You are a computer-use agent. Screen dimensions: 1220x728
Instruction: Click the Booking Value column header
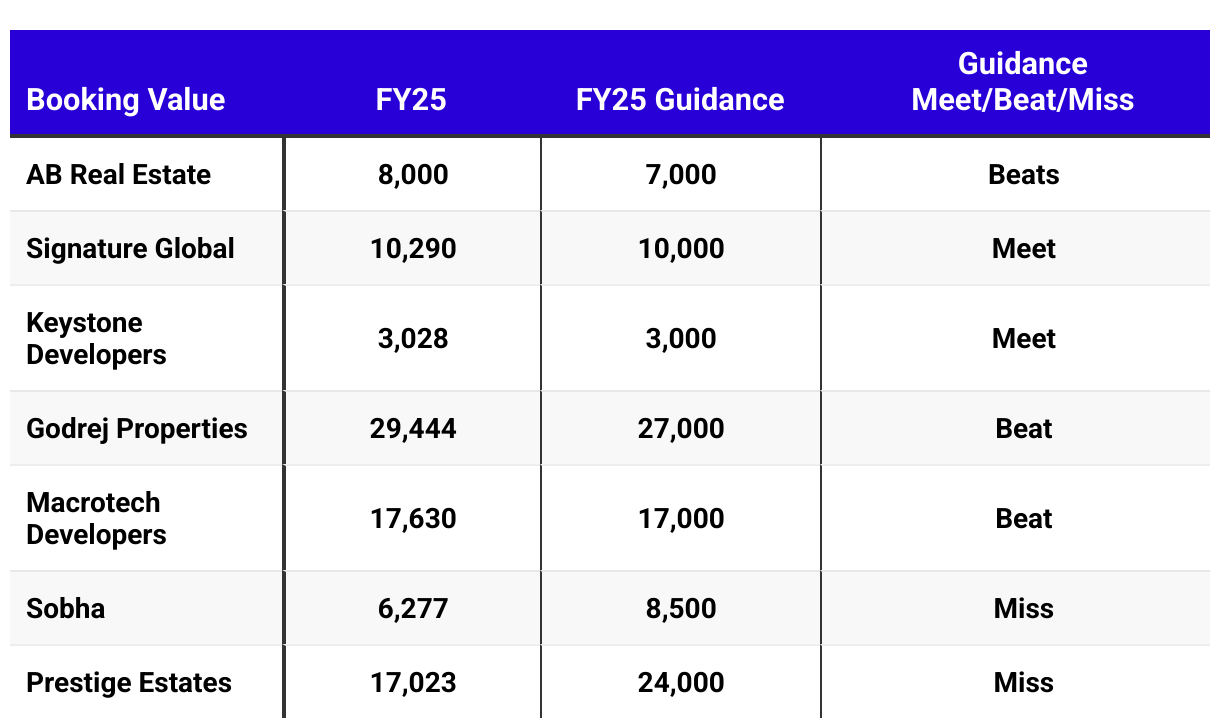pos(126,100)
